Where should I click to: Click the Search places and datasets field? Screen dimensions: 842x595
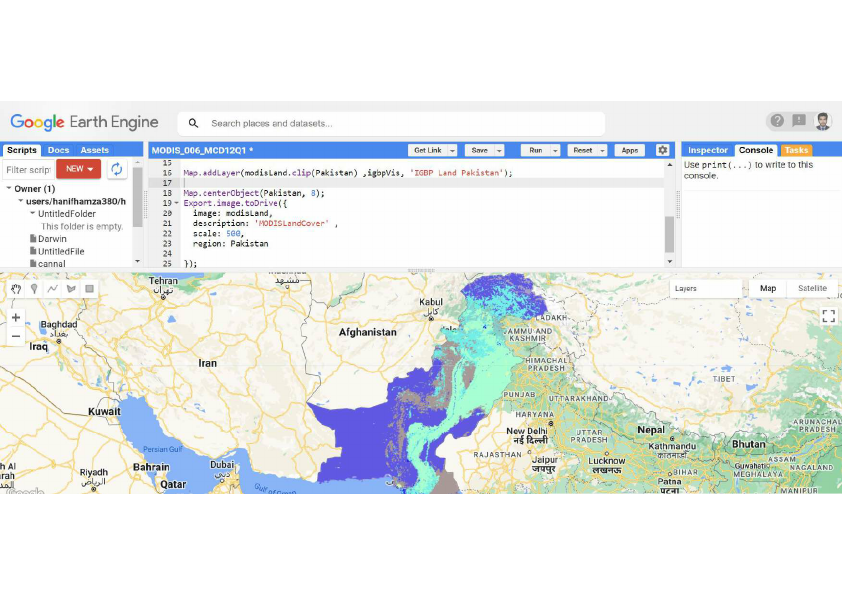(391, 124)
